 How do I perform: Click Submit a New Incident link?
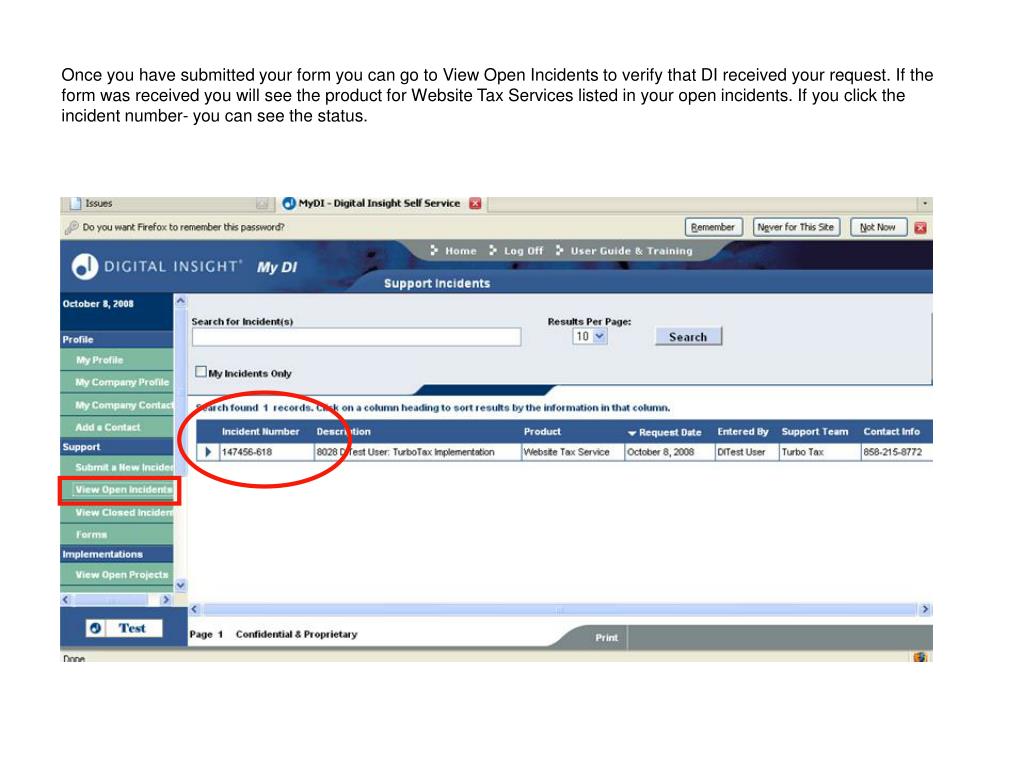(124, 468)
